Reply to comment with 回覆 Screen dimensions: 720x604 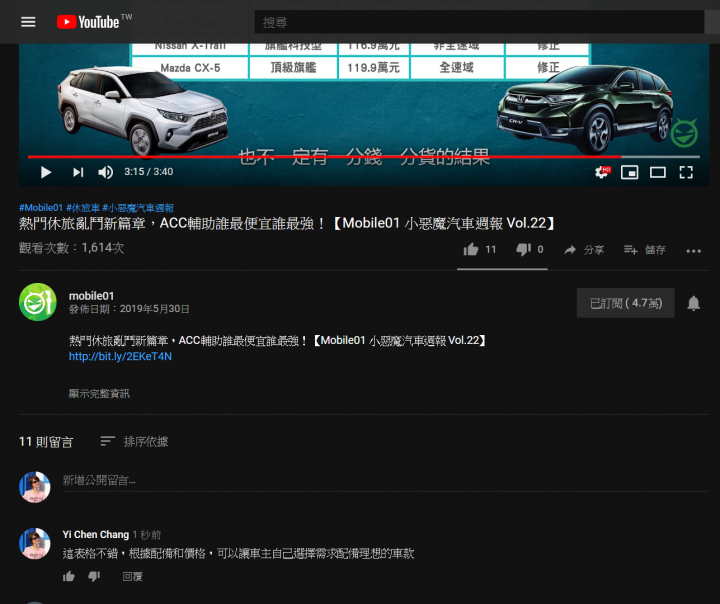pyautogui.click(x=133, y=576)
